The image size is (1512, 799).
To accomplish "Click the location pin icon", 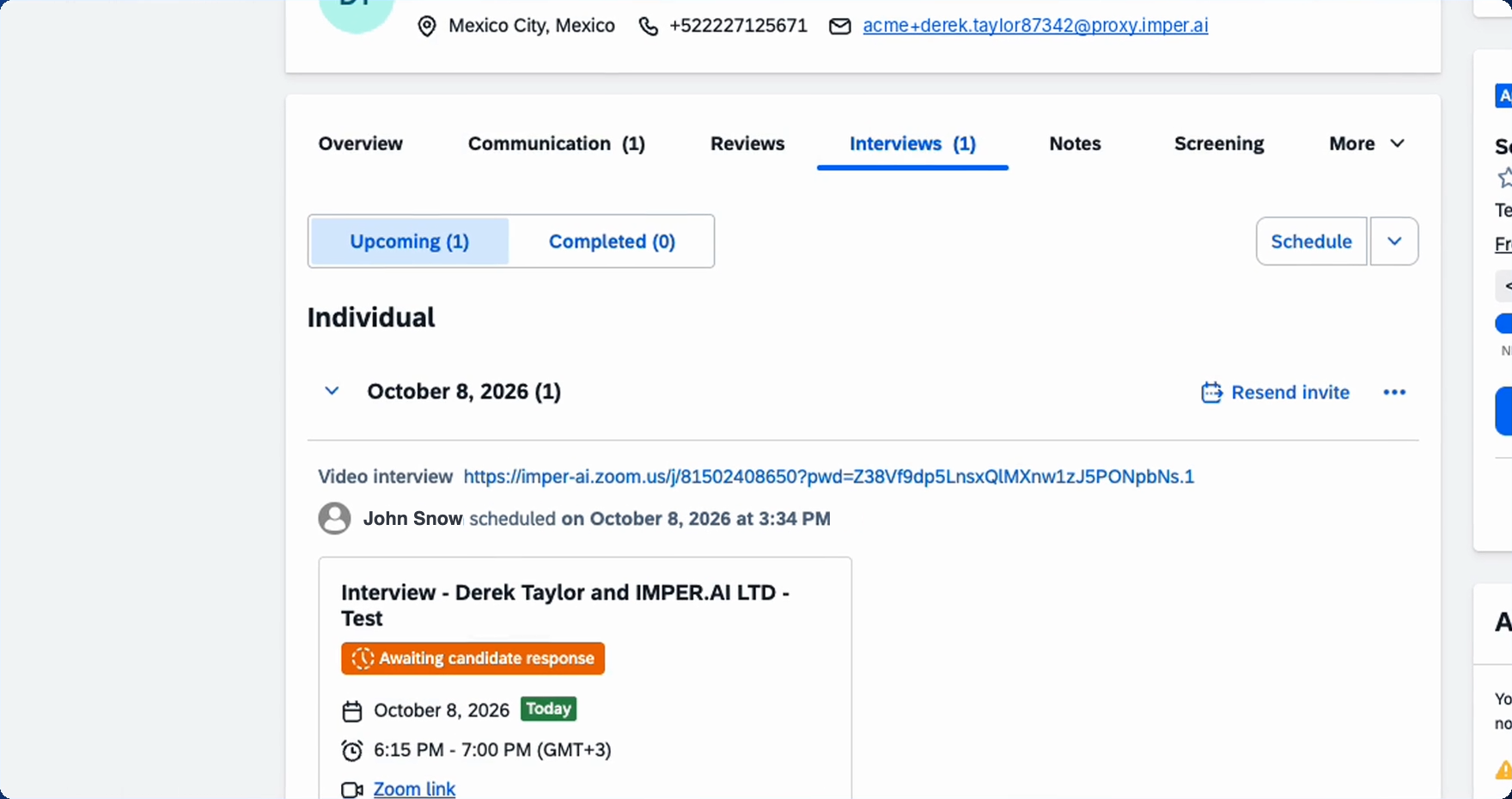I will (x=426, y=27).
